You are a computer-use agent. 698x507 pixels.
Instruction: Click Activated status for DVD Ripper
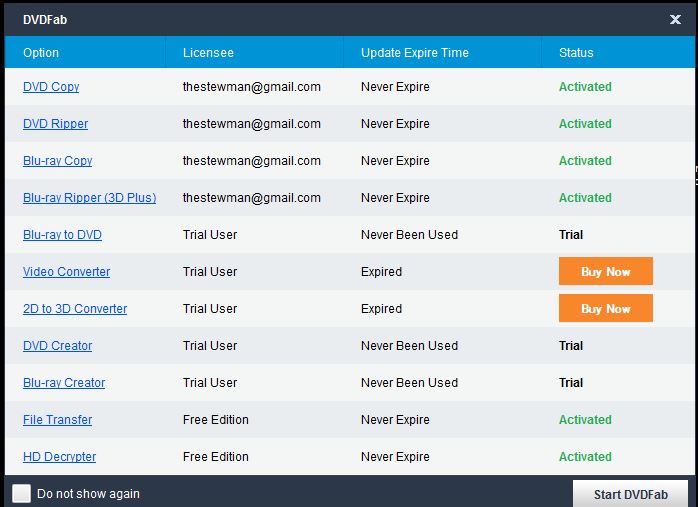pyautogui.click(x=585, y=124)
